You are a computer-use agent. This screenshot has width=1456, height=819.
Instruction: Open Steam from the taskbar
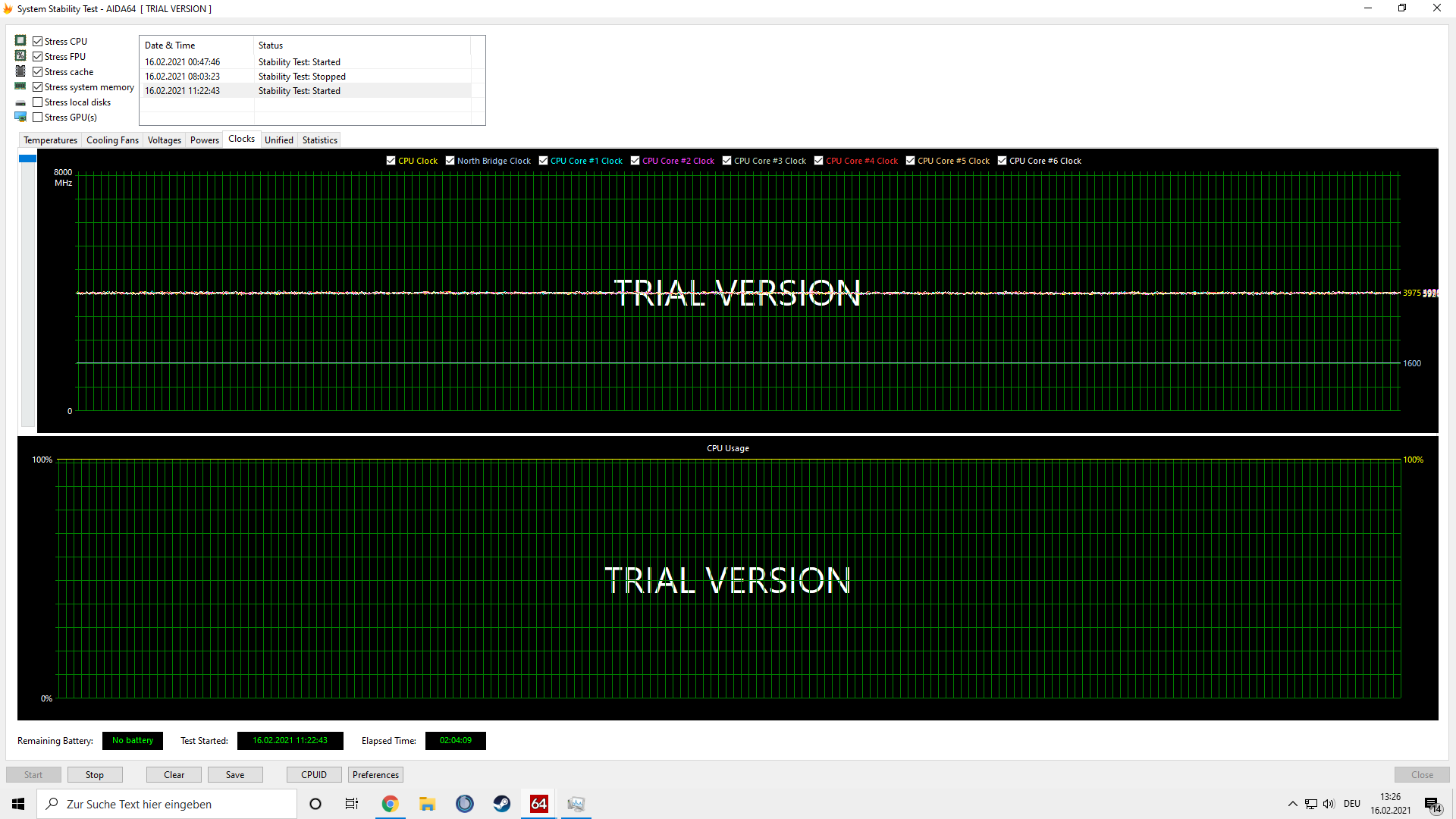502,804
